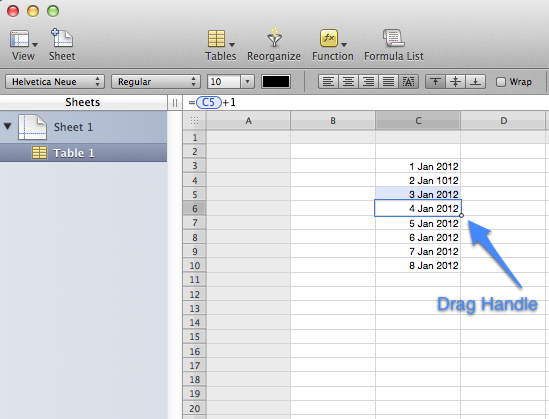The width and height of the screenshot is (549, 419).
Task: Select row 6 header
Action: [x=195, y=209]
